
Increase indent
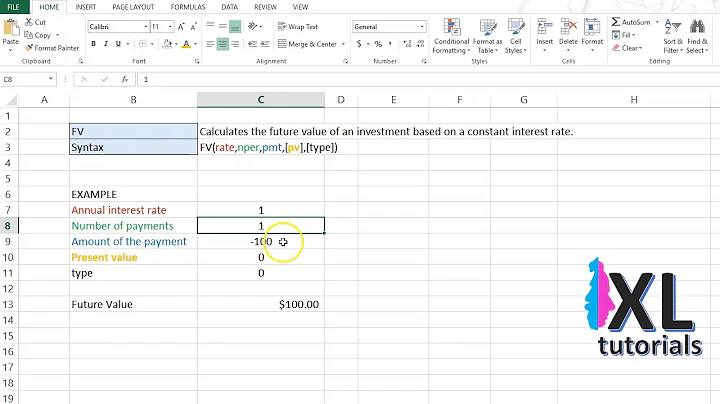[x=265, y=44]
